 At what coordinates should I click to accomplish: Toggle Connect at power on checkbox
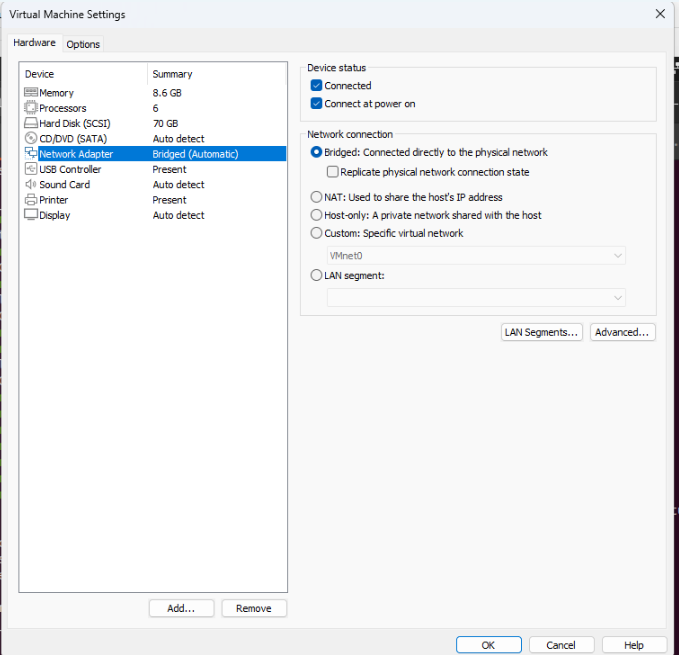[x=317, y=104]
